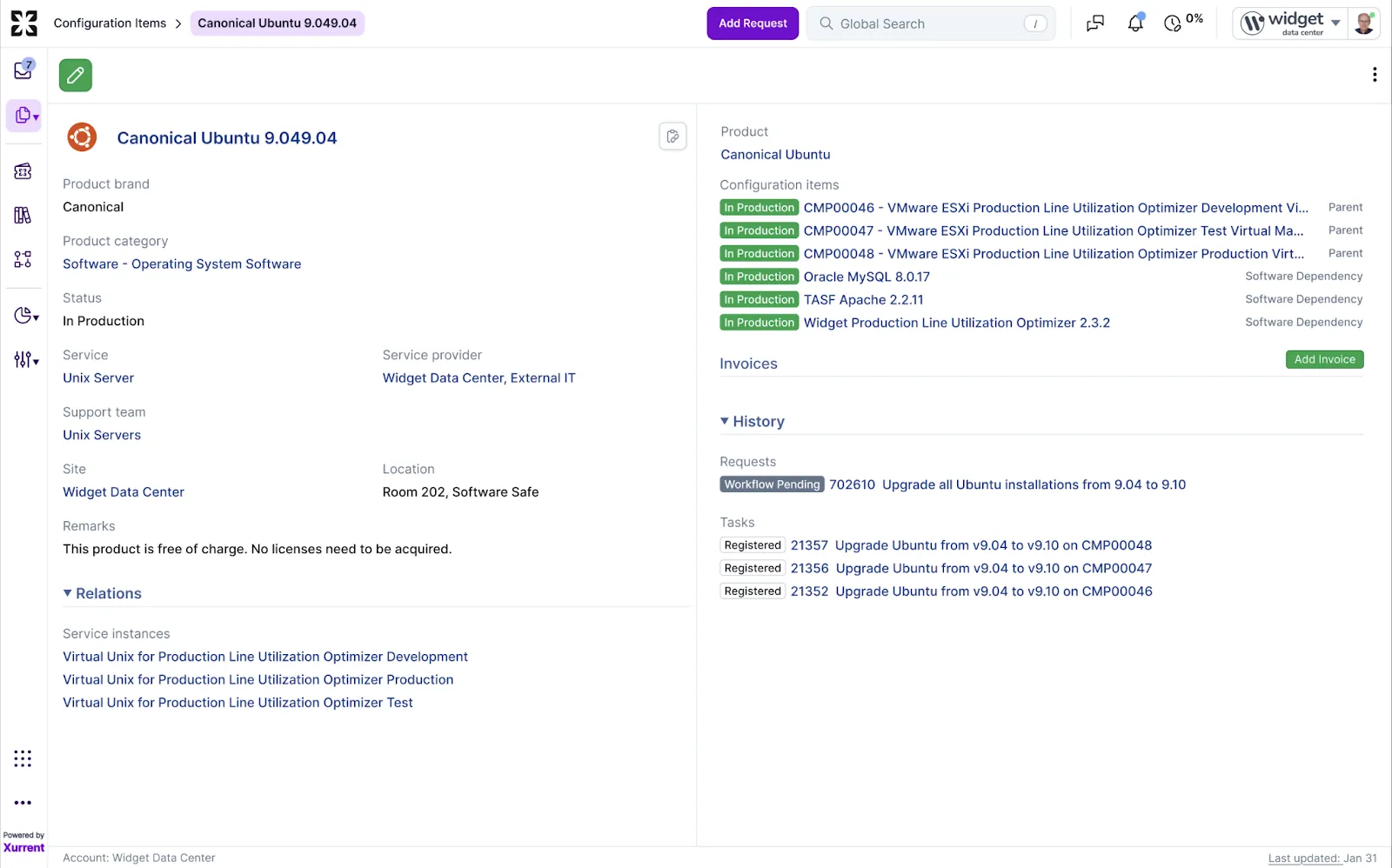Open CMP00046 configuration item
The height and width of the screenshot is (868, 1392).
(1055, 208)
